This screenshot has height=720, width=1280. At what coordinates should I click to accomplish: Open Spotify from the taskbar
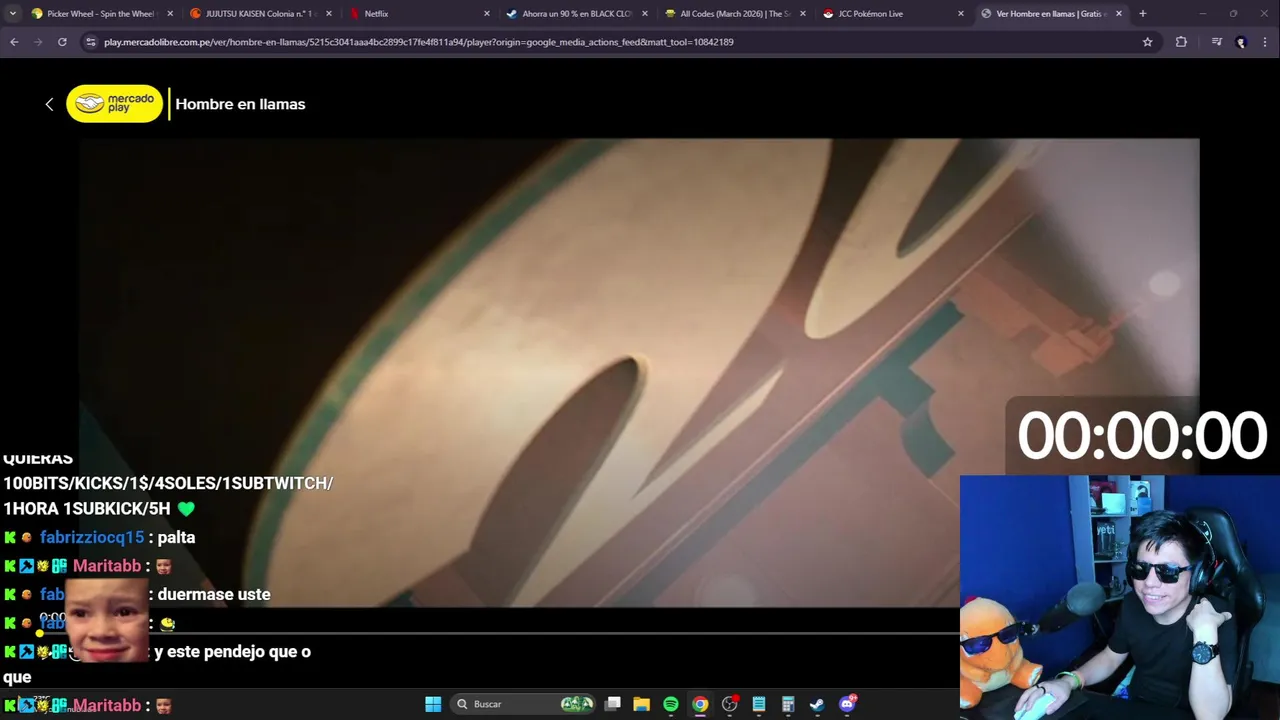(x=671, y=704)
